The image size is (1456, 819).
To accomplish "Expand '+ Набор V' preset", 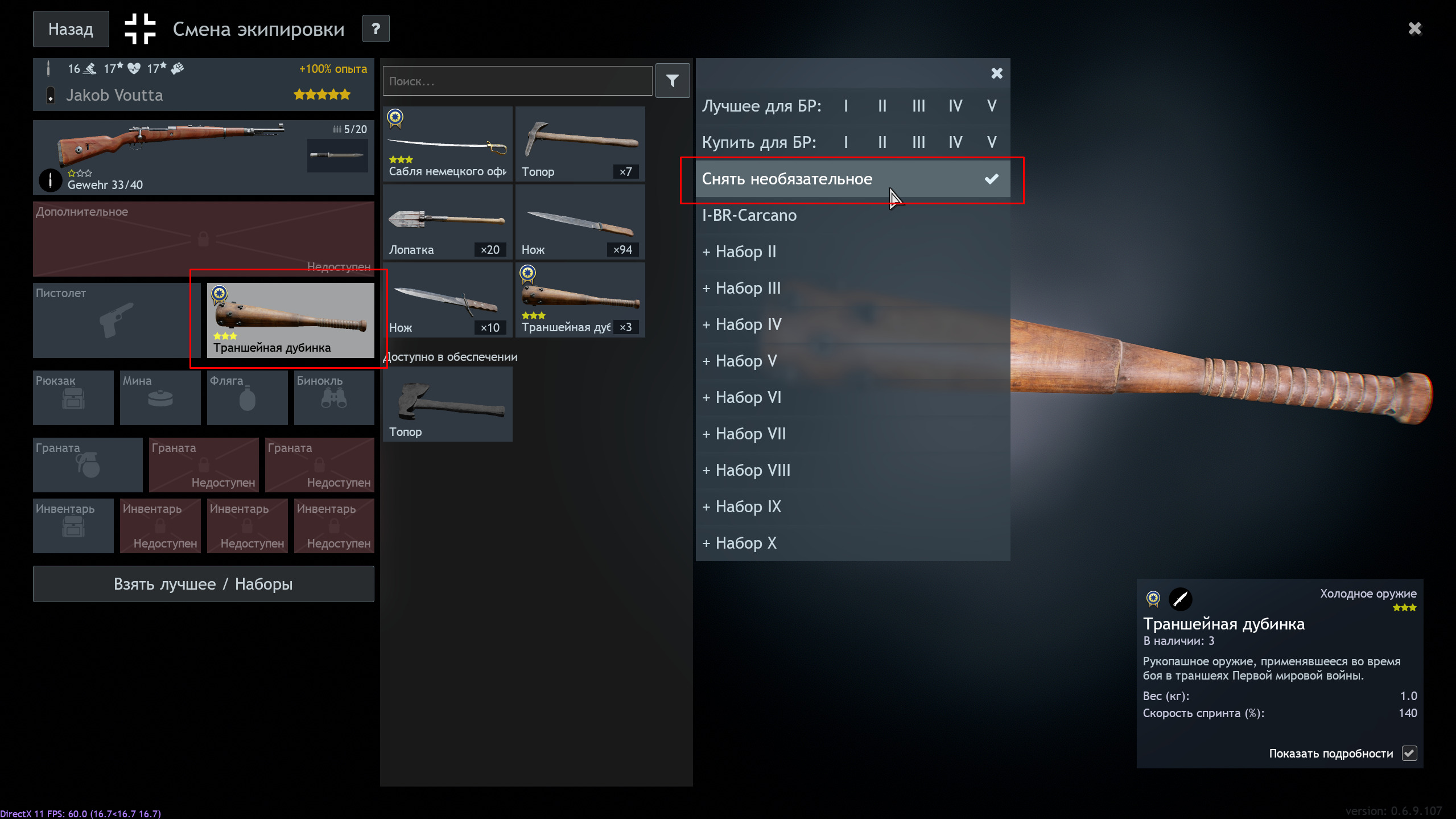I will coord(740,361).
